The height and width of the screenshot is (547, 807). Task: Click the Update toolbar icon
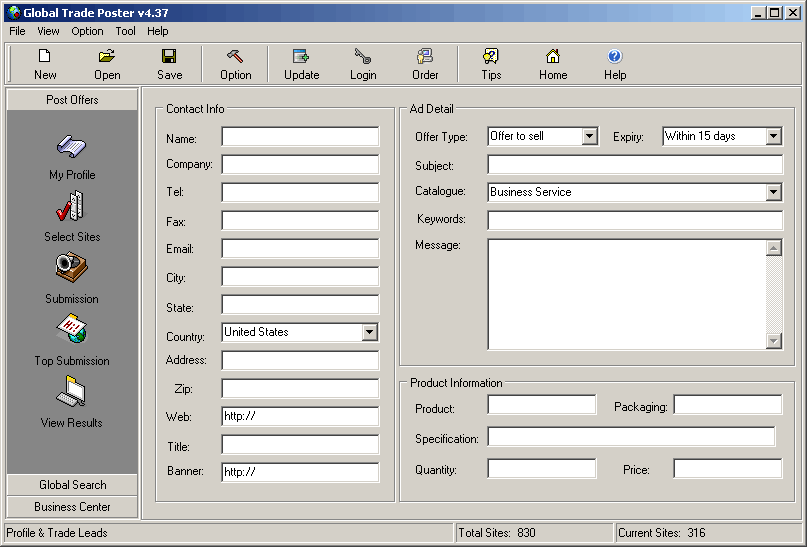point(301,56)
